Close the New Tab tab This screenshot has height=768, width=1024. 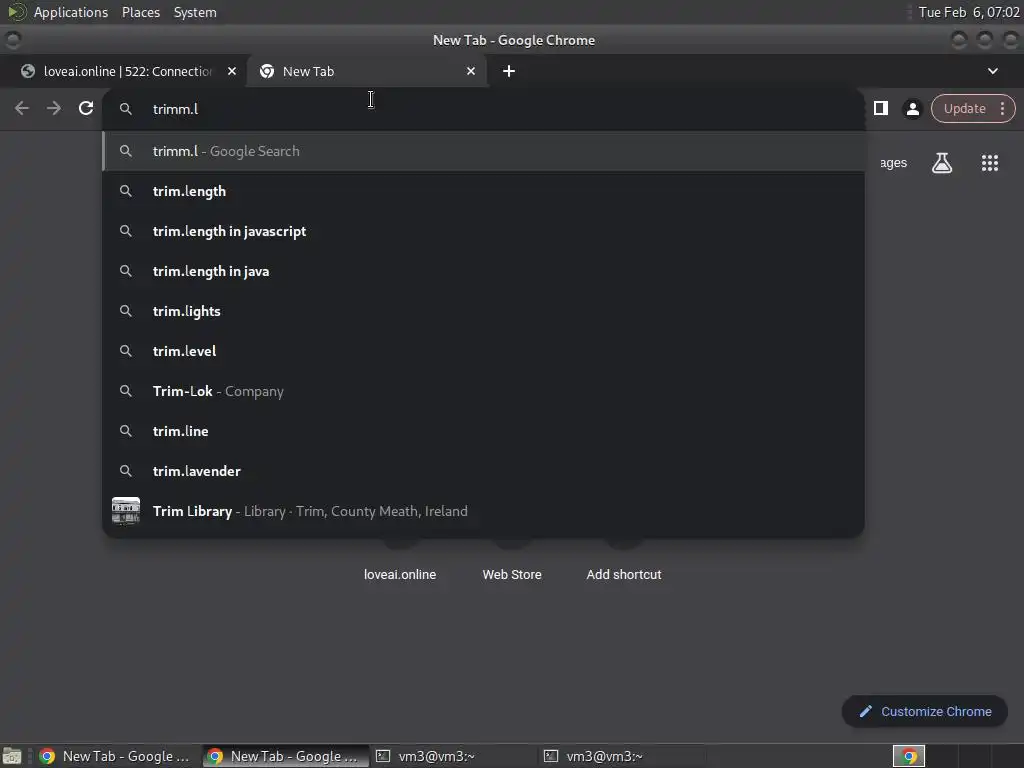[471, 71]
